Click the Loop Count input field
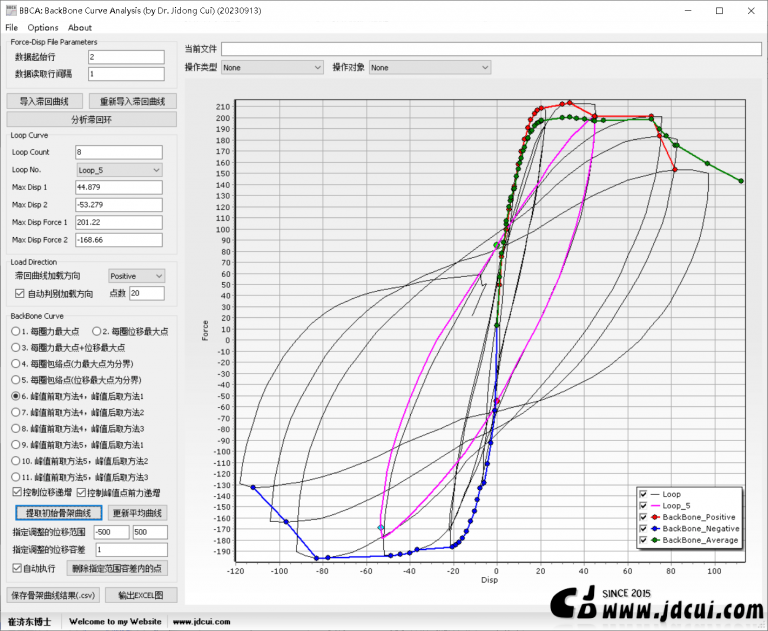This screenshot has width=768, height=631. pyautogui.click(x=118, y=153)
